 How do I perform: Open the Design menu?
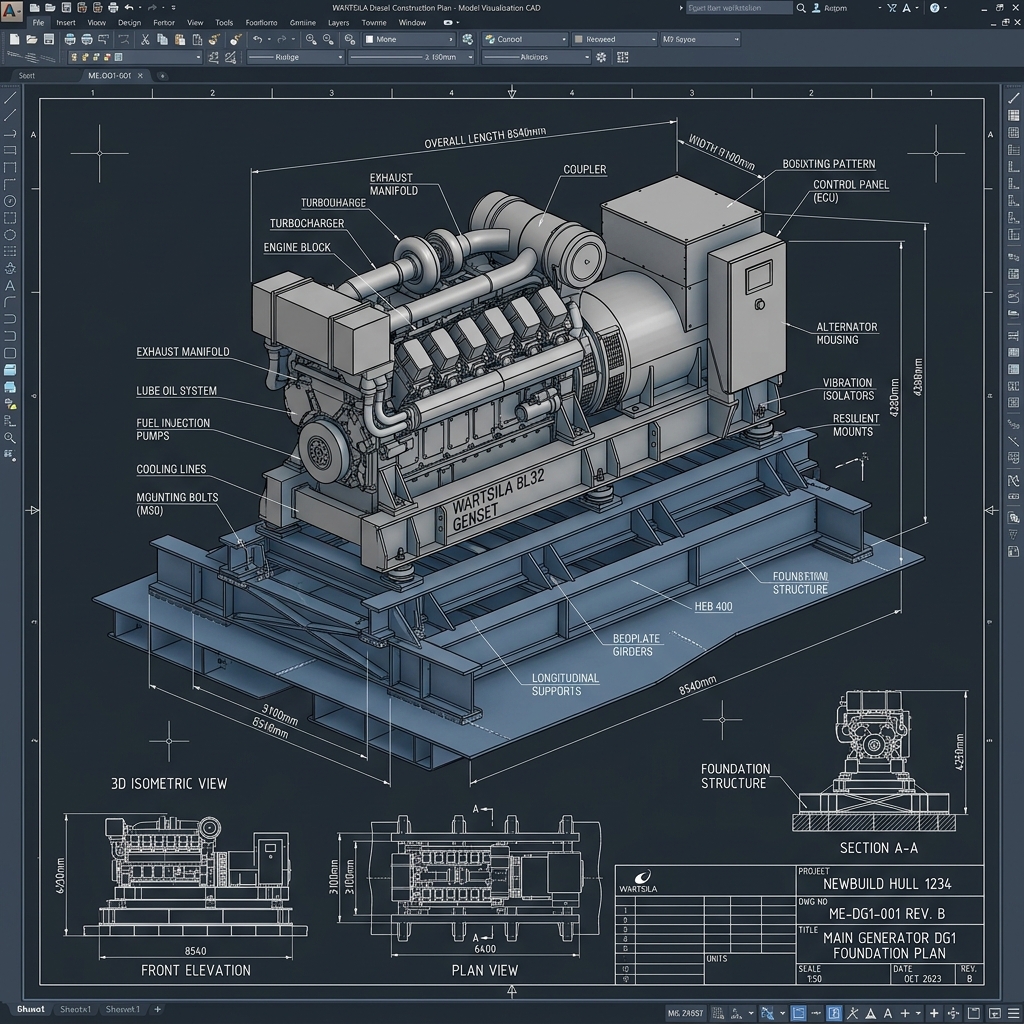click(x=129, y=22)
